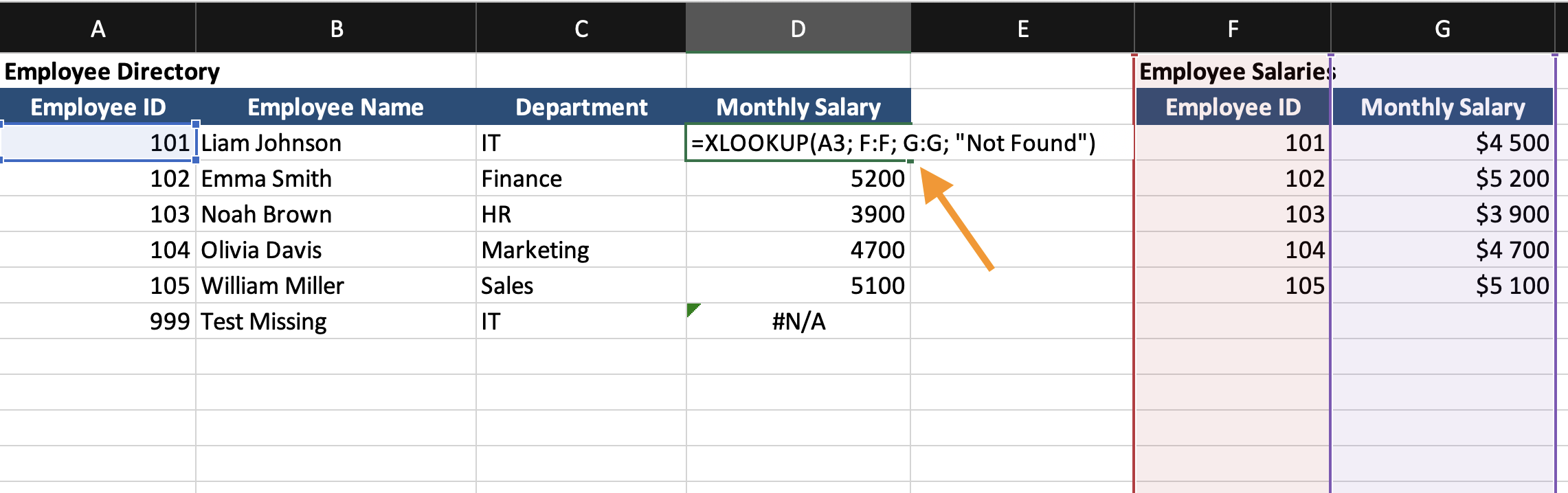The width and height of the screenshot is (1568, 493).
Task: Select cell with Employee ID 999
Action: (x=98, y=321)
